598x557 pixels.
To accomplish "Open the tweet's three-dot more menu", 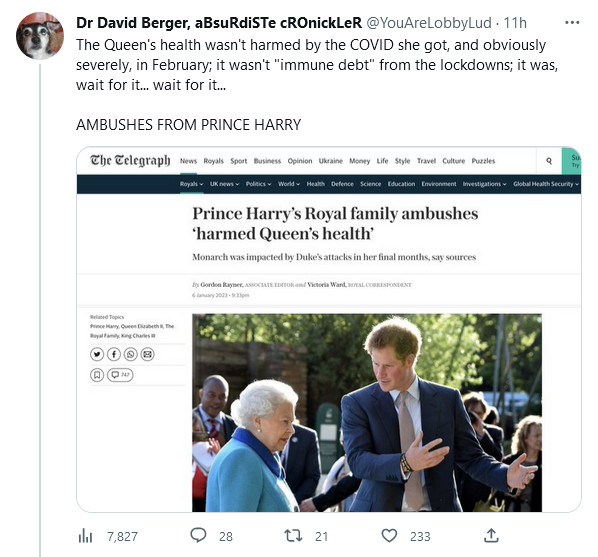I will tap(572, 23).
